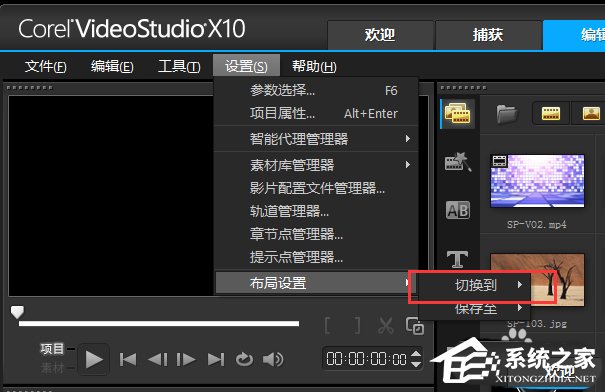
Task: Open the Media library panel icon
Action: tap(458, 113)
